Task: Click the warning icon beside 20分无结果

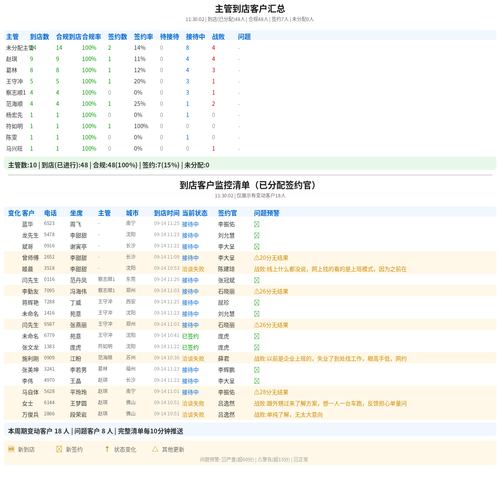Action: pos(256,258)
